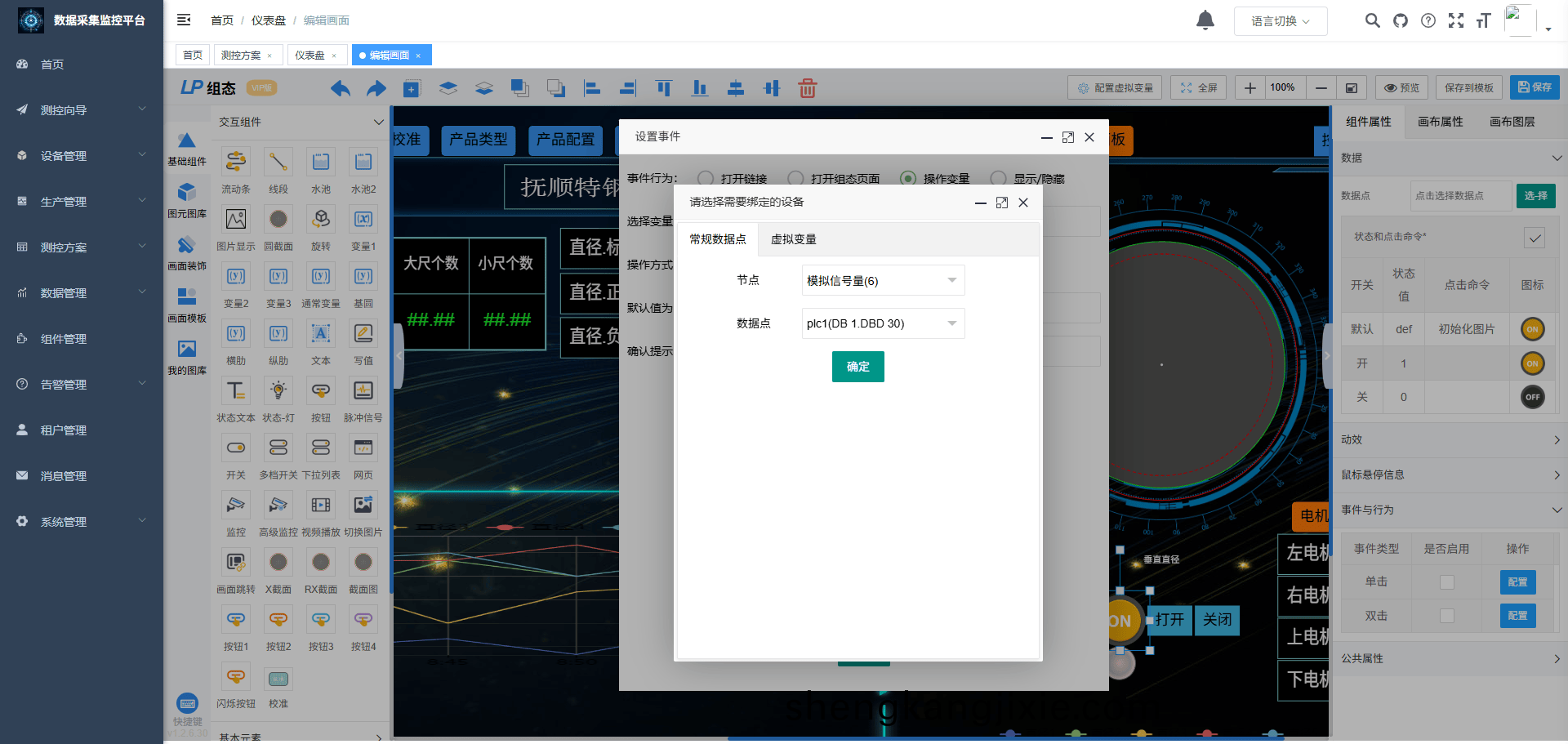Click the 点击选择数据点 input field
1568x744 pixels.
coord(1459,196)
